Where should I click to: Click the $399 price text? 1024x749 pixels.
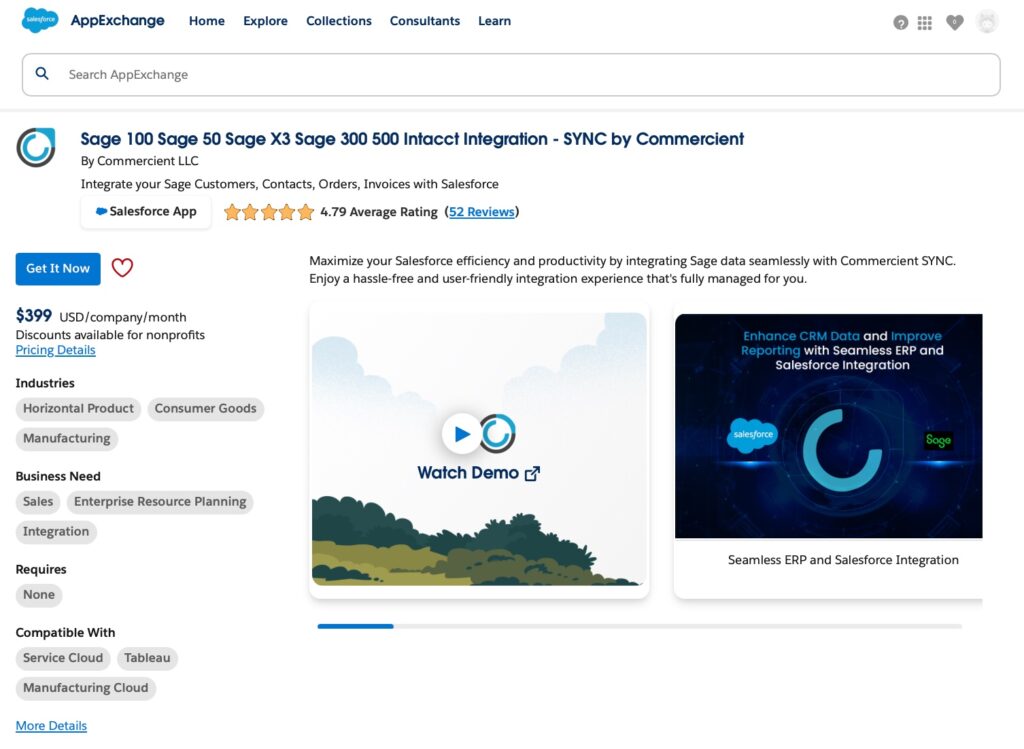(34, 316)
